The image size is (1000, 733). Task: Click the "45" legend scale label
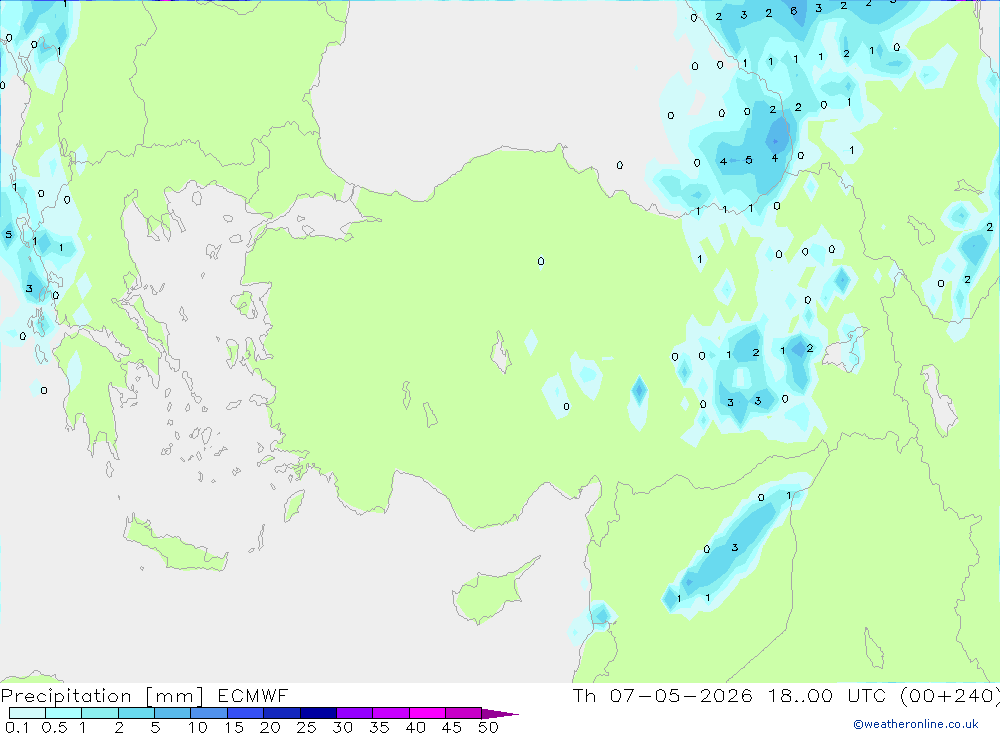452,727
